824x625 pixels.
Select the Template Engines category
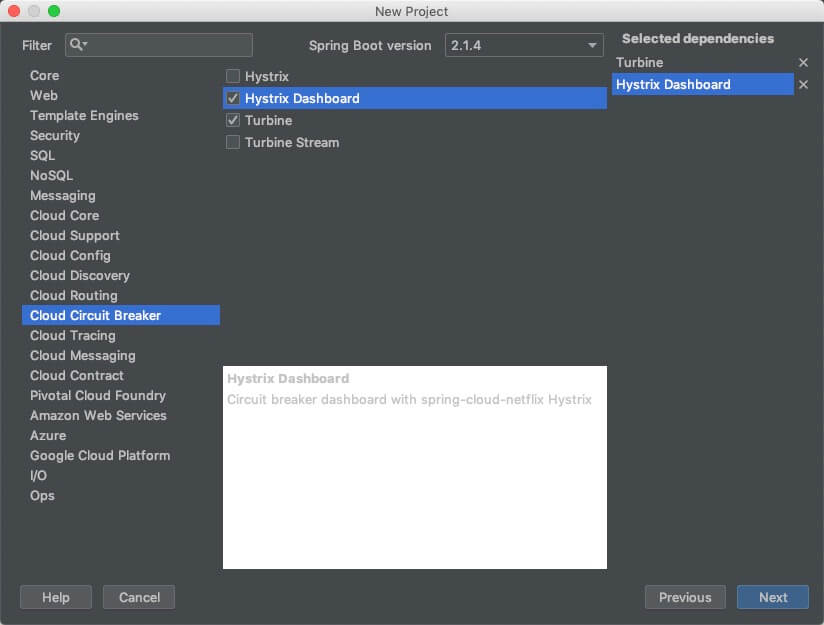(121, 115)
